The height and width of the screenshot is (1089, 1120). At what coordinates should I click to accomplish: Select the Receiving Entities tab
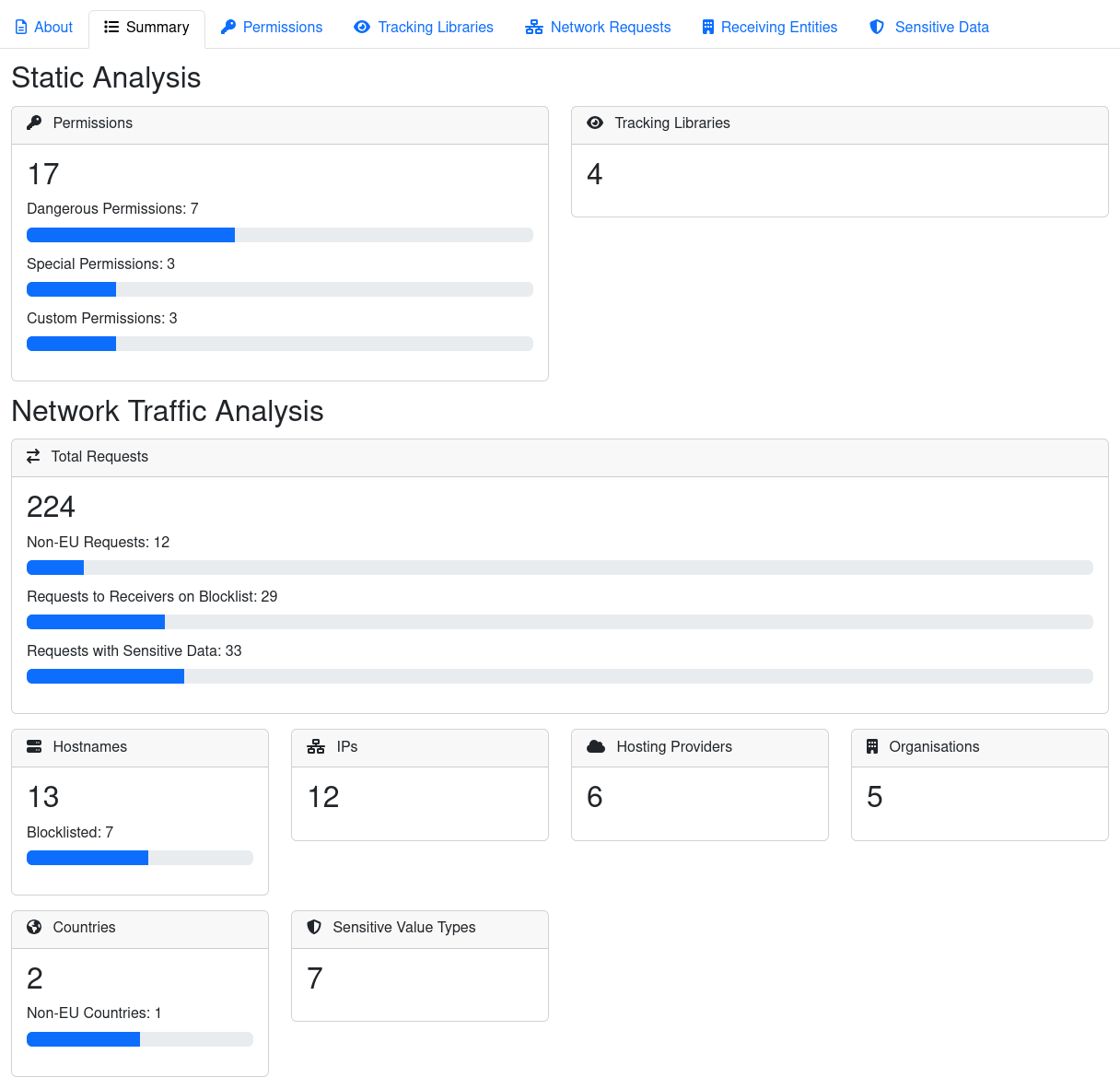point(770,28)
